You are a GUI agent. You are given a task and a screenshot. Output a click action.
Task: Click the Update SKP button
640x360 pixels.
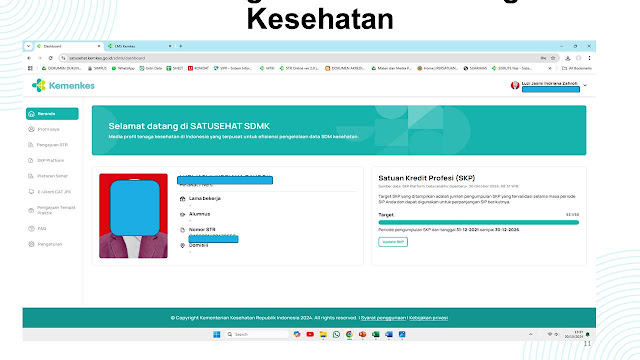[x=393, y=242]
